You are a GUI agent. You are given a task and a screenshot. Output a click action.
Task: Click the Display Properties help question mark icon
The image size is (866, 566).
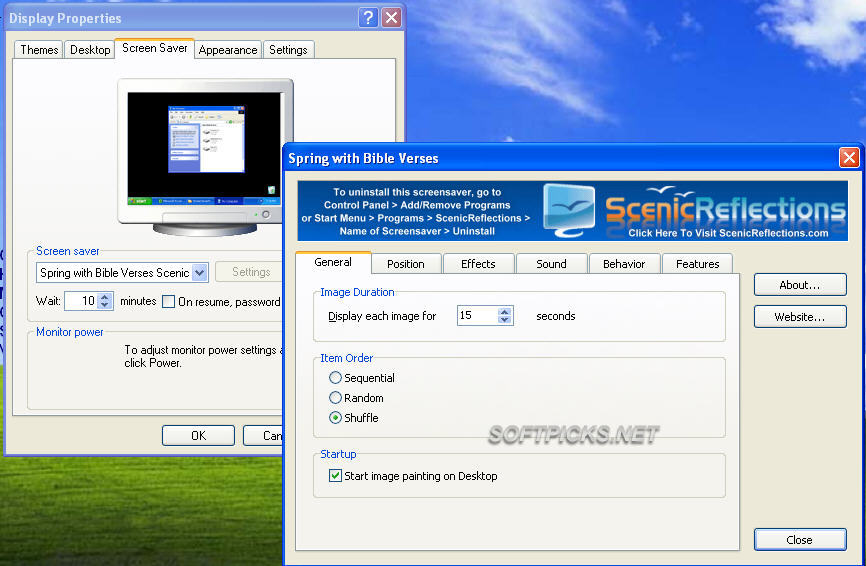point(369,18)
